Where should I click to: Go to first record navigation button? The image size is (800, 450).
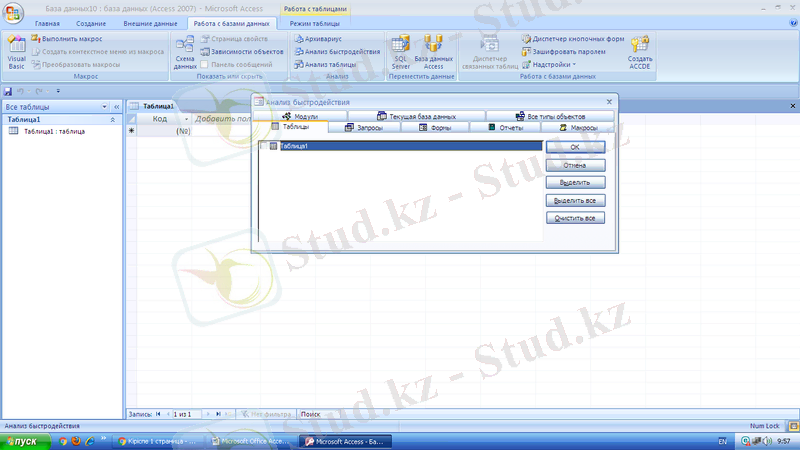coord(158,414)
